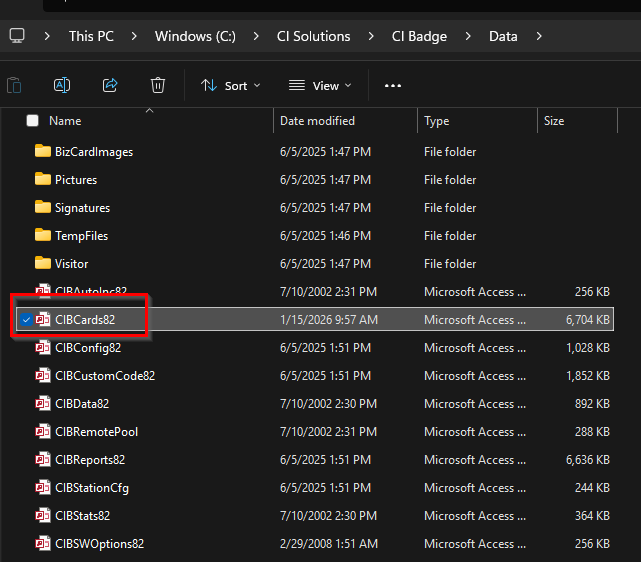
Task: Click the 892 KB size cell
Action: pyautogui.click(x=592, y=404)
